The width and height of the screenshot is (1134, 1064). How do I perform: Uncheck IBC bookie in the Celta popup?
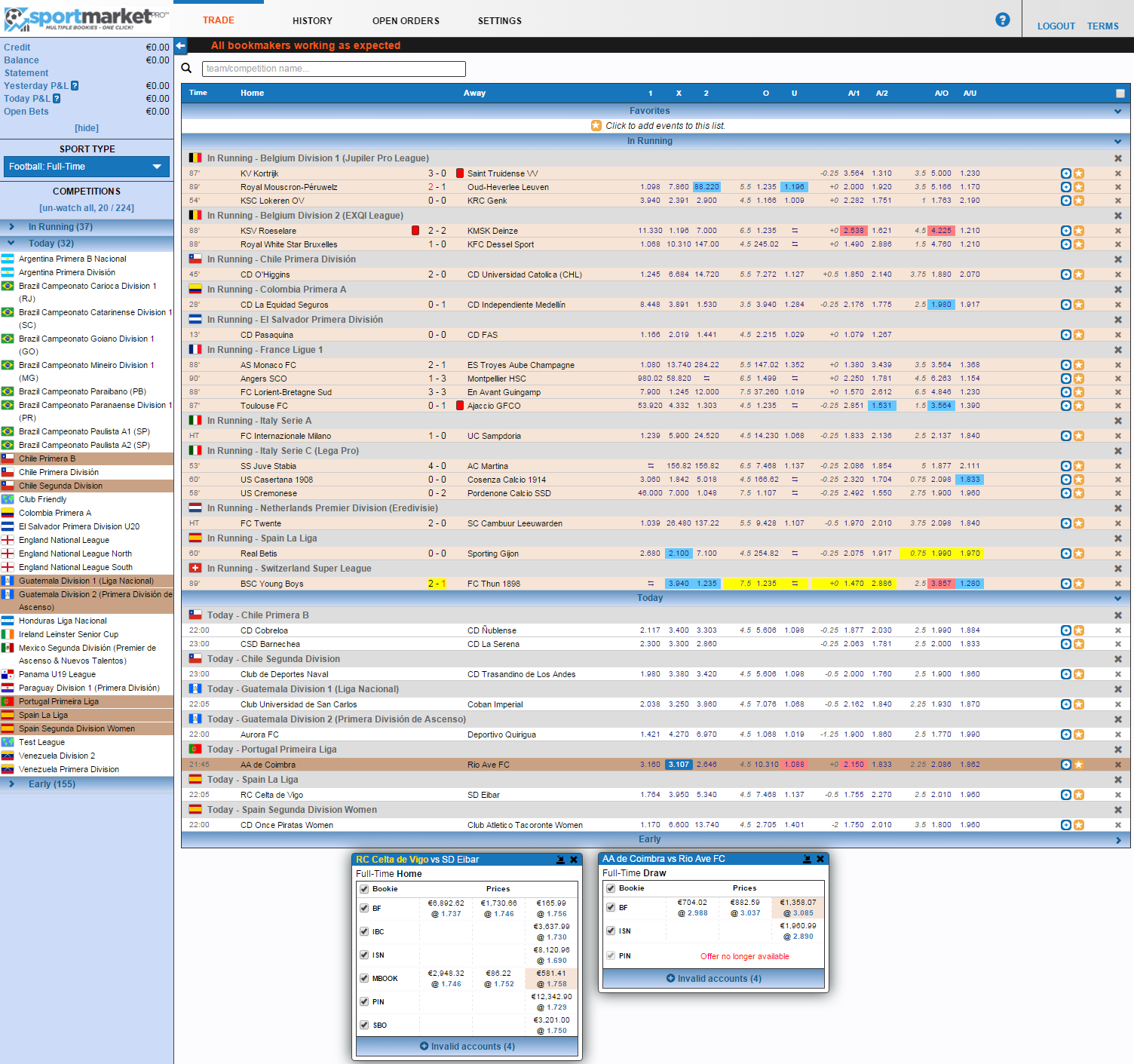click(364, 932)
